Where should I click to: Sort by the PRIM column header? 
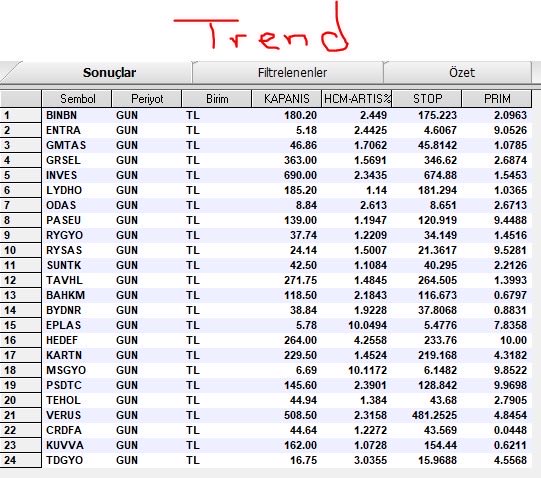pos(497,99)
